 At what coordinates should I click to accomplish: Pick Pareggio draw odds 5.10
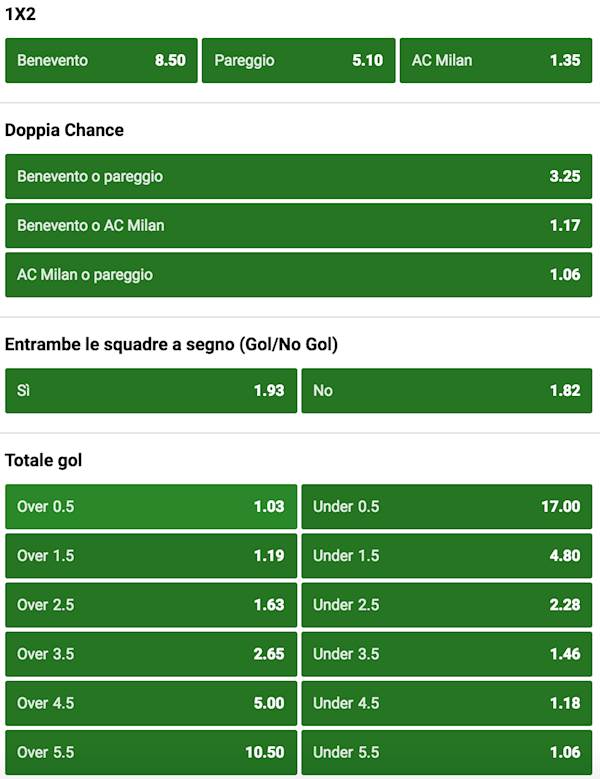point(298,60)
